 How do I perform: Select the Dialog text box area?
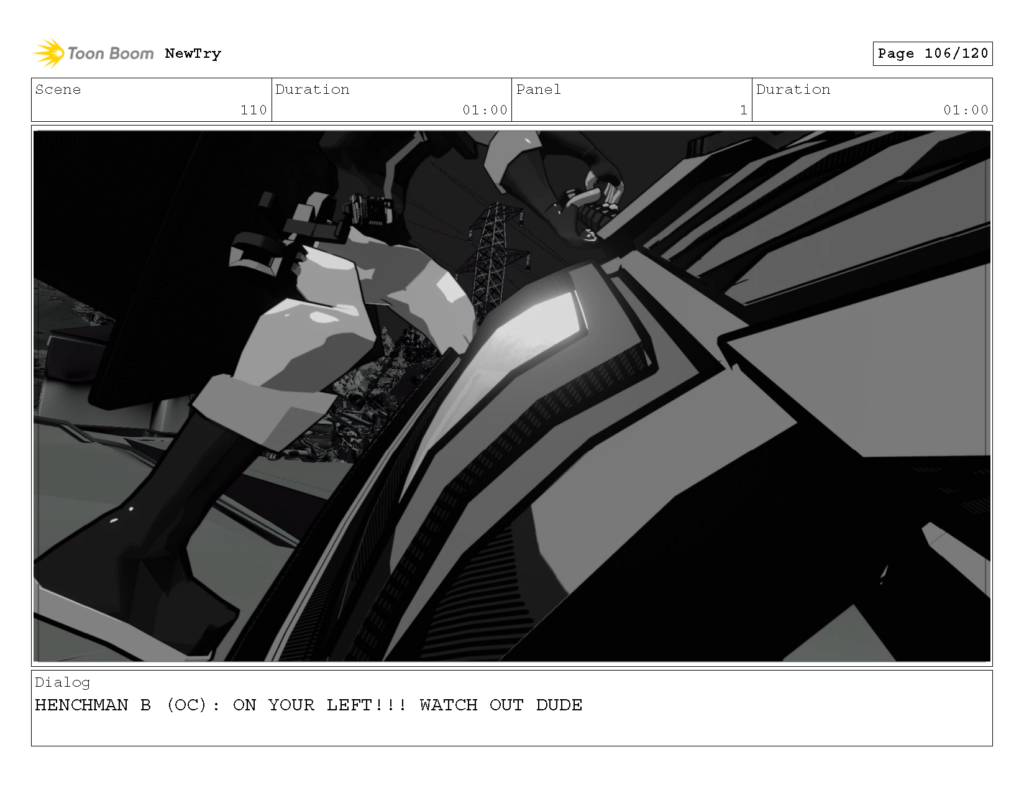(x=512, y=707)
